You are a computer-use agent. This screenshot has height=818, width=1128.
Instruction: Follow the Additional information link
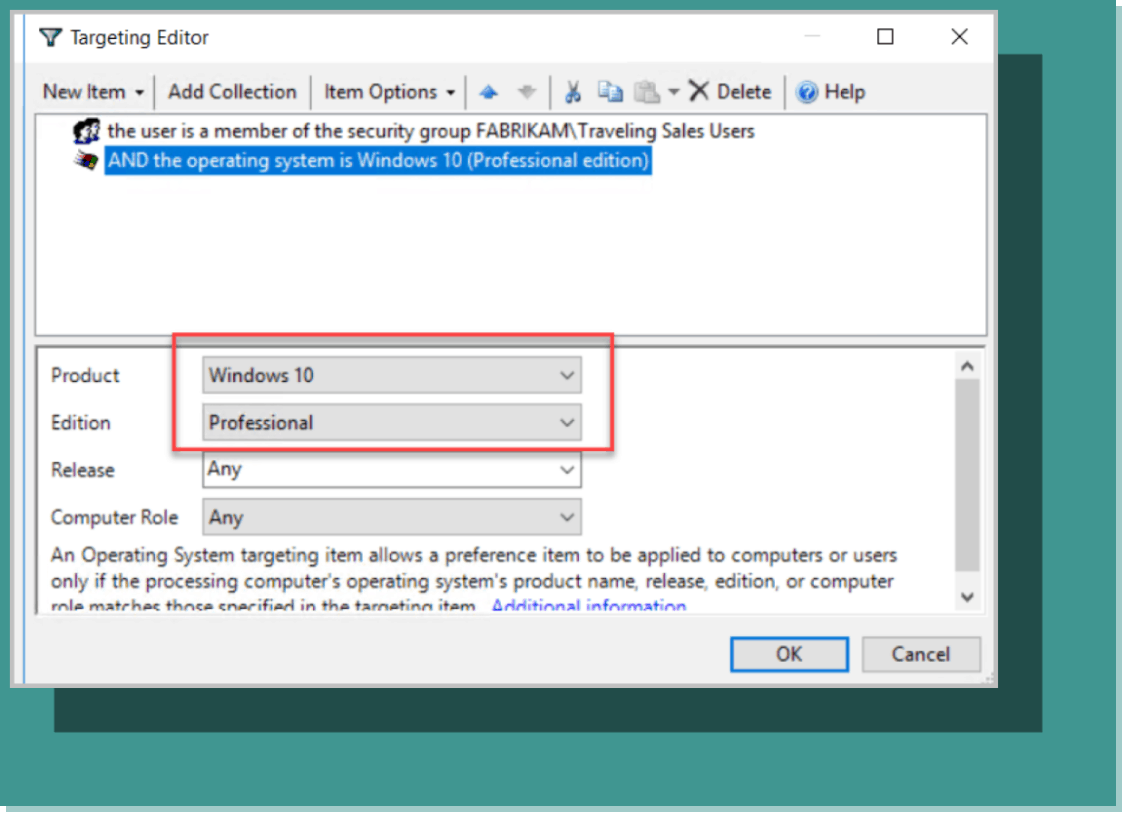[x=588, y=606]
